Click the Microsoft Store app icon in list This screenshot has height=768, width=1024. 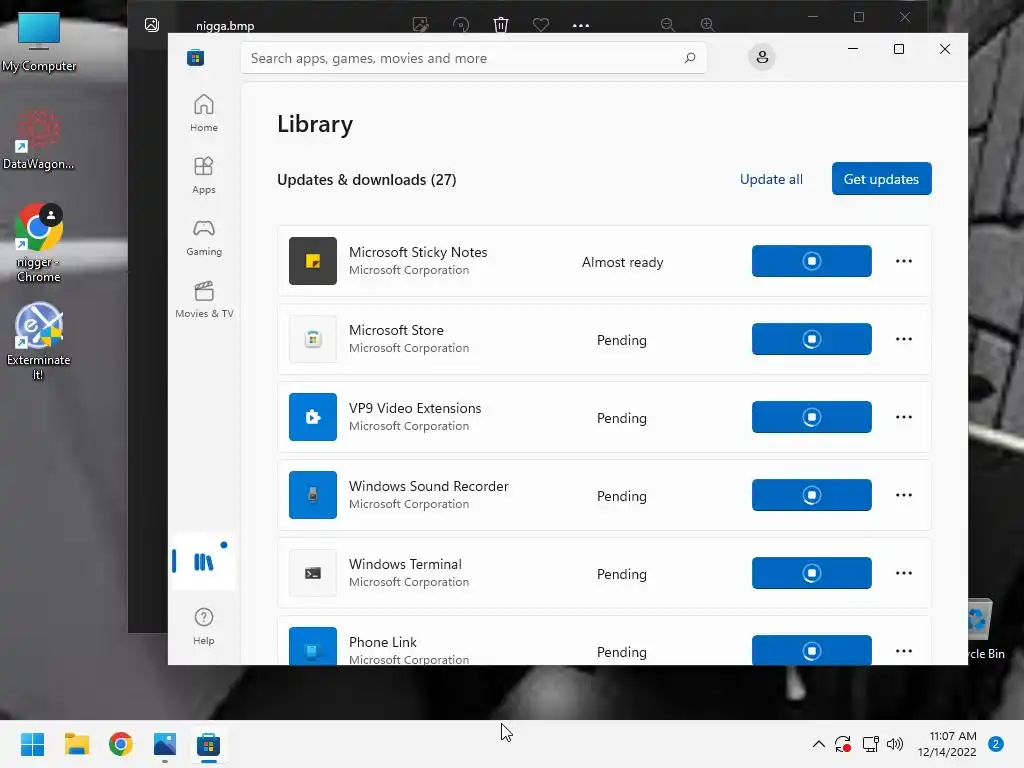[313, 339]
